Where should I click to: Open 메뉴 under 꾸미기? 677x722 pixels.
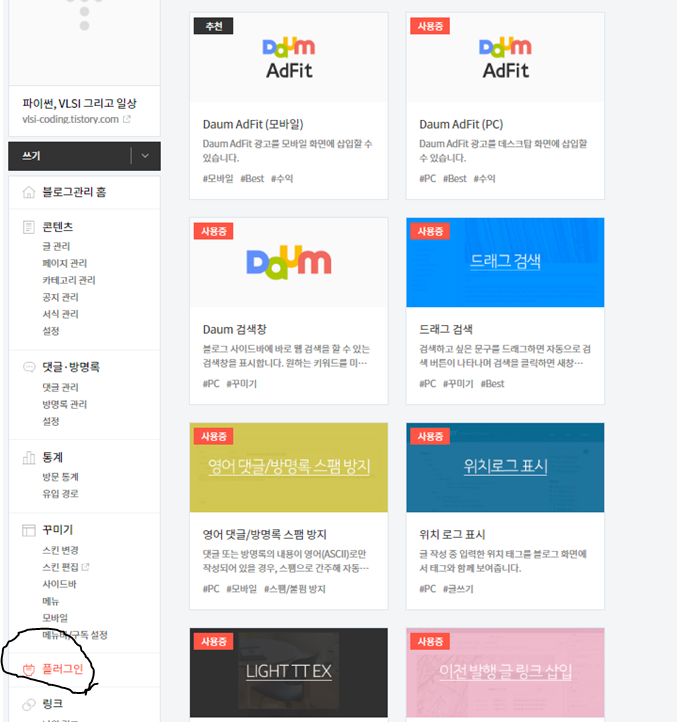51,601
